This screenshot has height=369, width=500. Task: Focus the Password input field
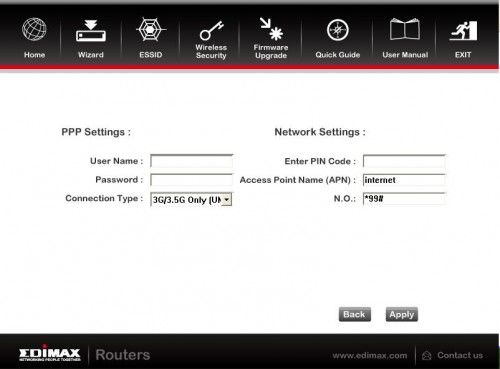[x=192, y=180]
